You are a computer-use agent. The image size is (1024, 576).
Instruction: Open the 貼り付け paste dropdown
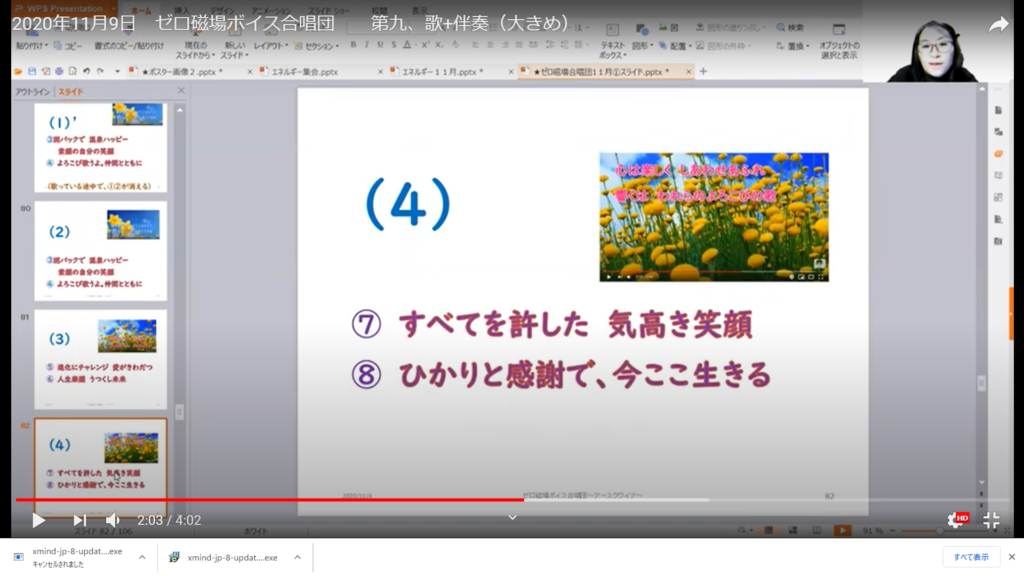[31, 46]
